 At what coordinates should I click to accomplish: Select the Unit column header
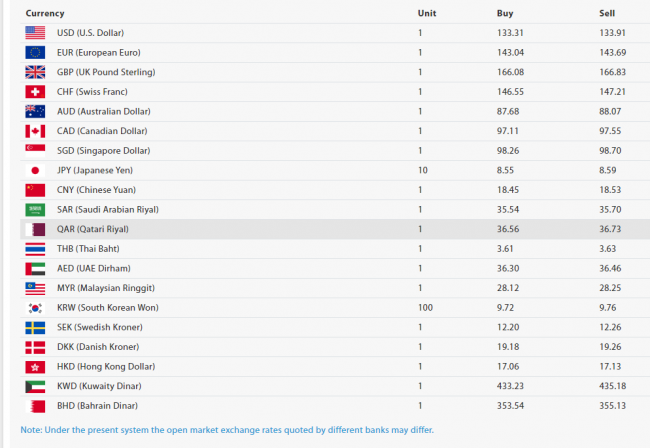(x=426, y=13)
